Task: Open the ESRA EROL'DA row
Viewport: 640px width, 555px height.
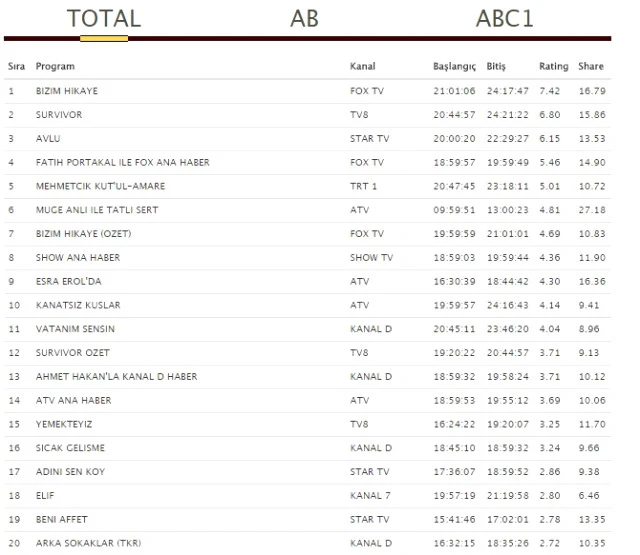Action: [x=70, y=281]
